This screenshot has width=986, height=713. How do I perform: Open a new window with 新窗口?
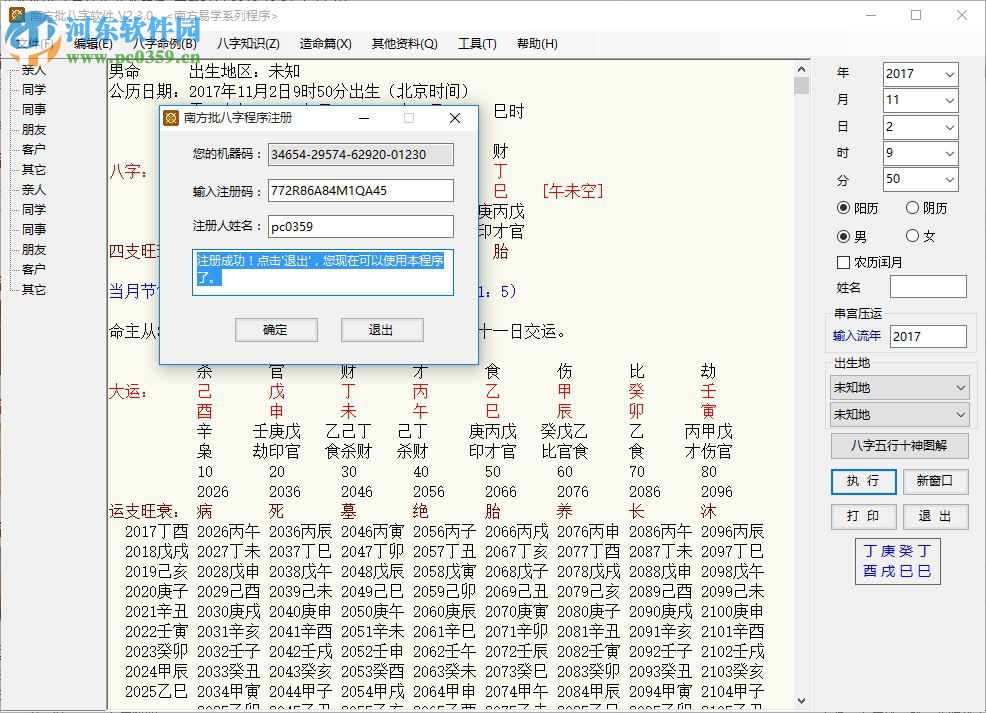pos(935,481)
